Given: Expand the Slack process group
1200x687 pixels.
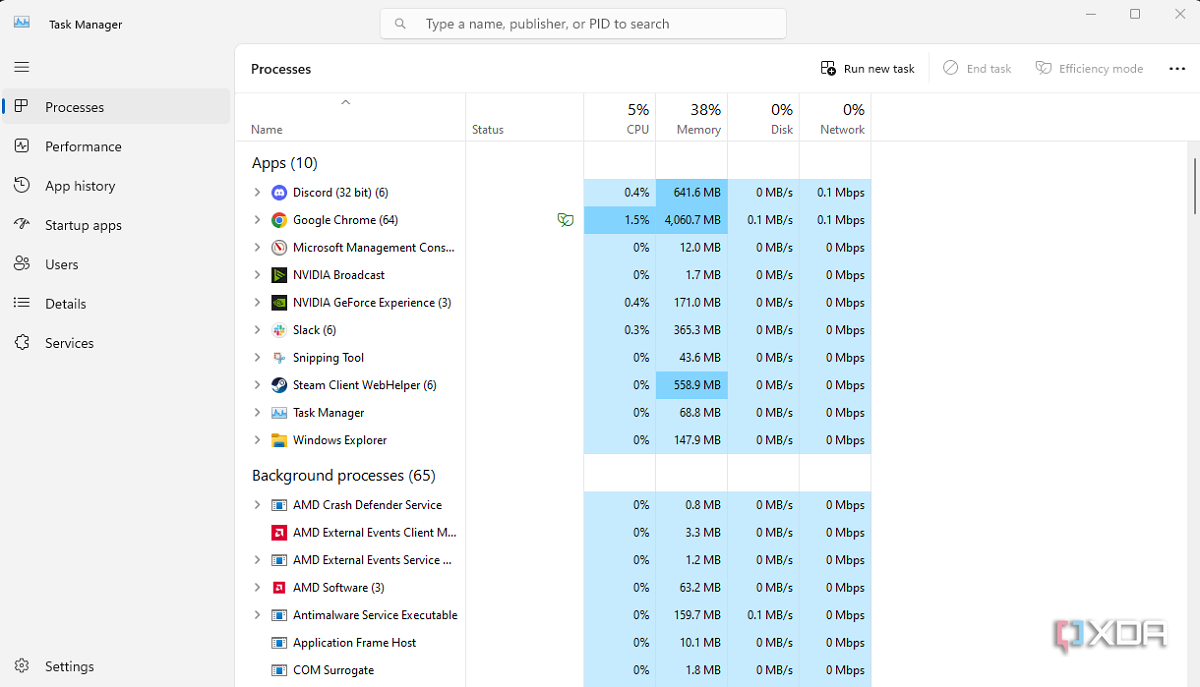Looking at the screenshot, I should [258, 329].
